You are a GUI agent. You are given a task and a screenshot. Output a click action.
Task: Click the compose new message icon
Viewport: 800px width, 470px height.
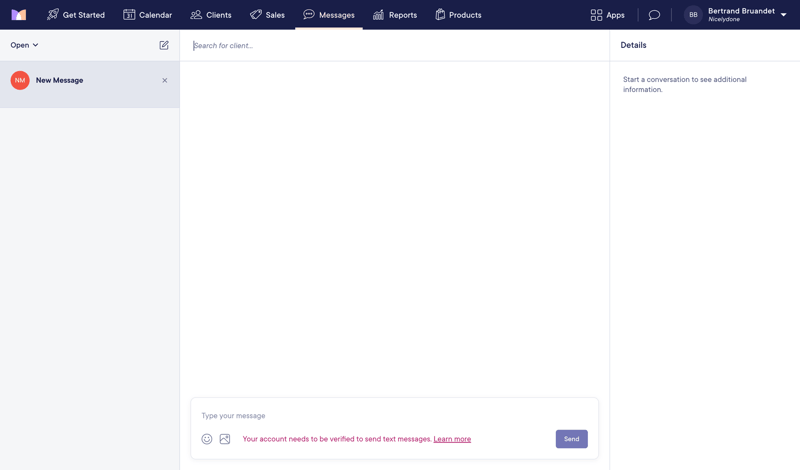pos(164,45)
